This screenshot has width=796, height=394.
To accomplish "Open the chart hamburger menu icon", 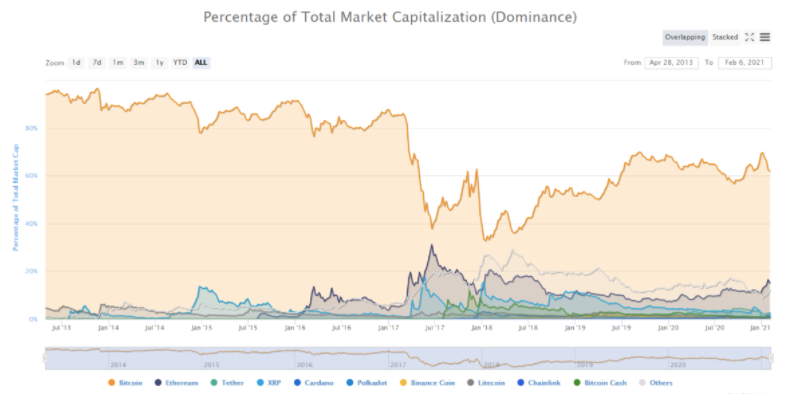I will click(x=765, y=37).
